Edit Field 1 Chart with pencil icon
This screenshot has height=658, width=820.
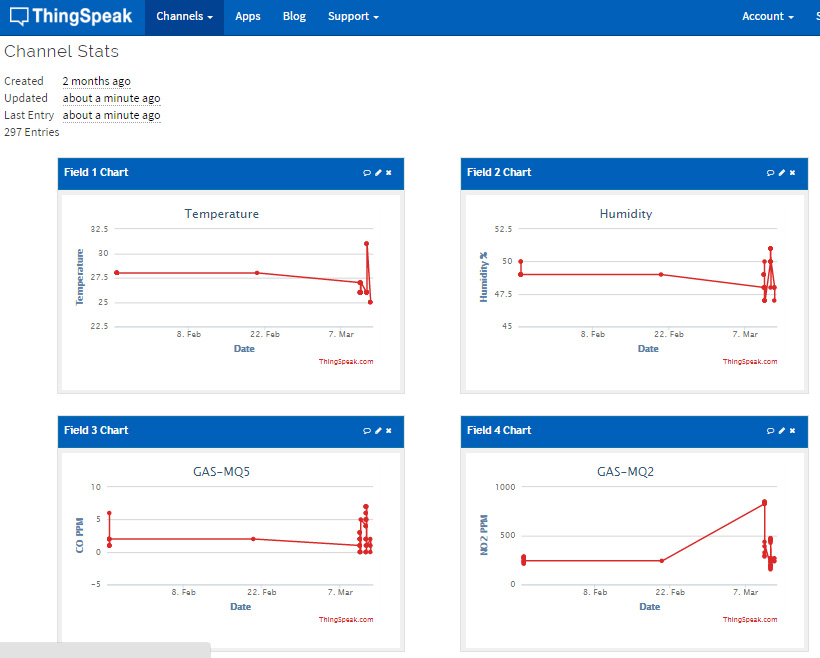click(x=378, y=173)
